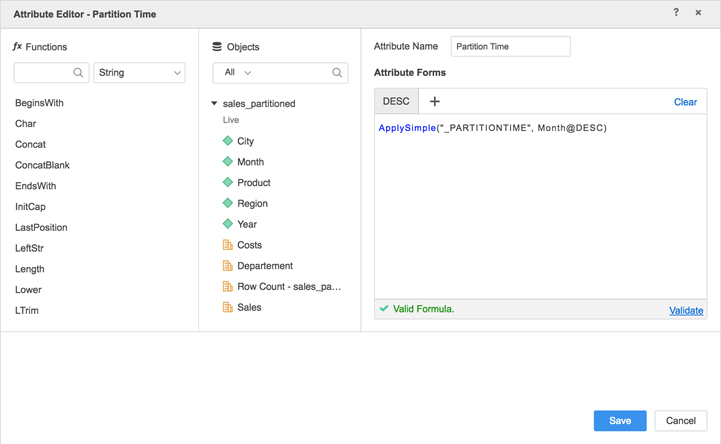Open the All objects filter dropdown
Image resolution: width=721 pixels, height=444 pixels.
(x=239, y=73)
